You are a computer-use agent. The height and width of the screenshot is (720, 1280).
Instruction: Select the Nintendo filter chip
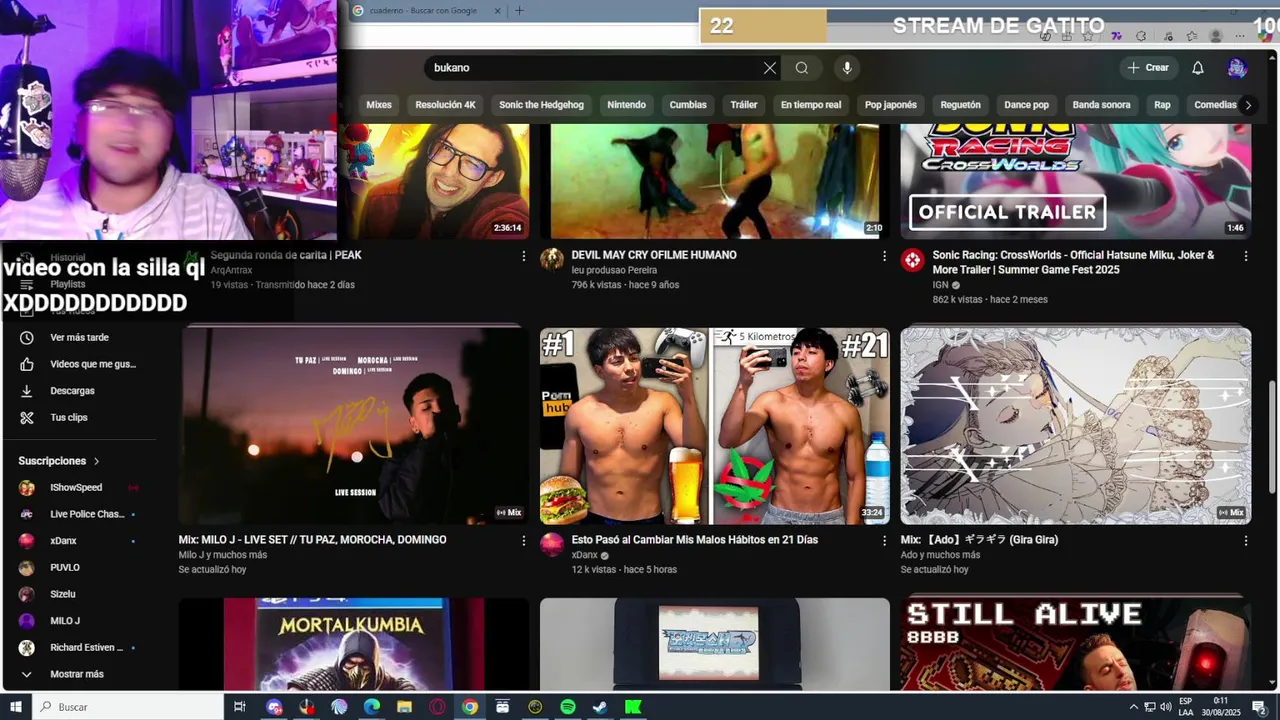tap(627, 105)
